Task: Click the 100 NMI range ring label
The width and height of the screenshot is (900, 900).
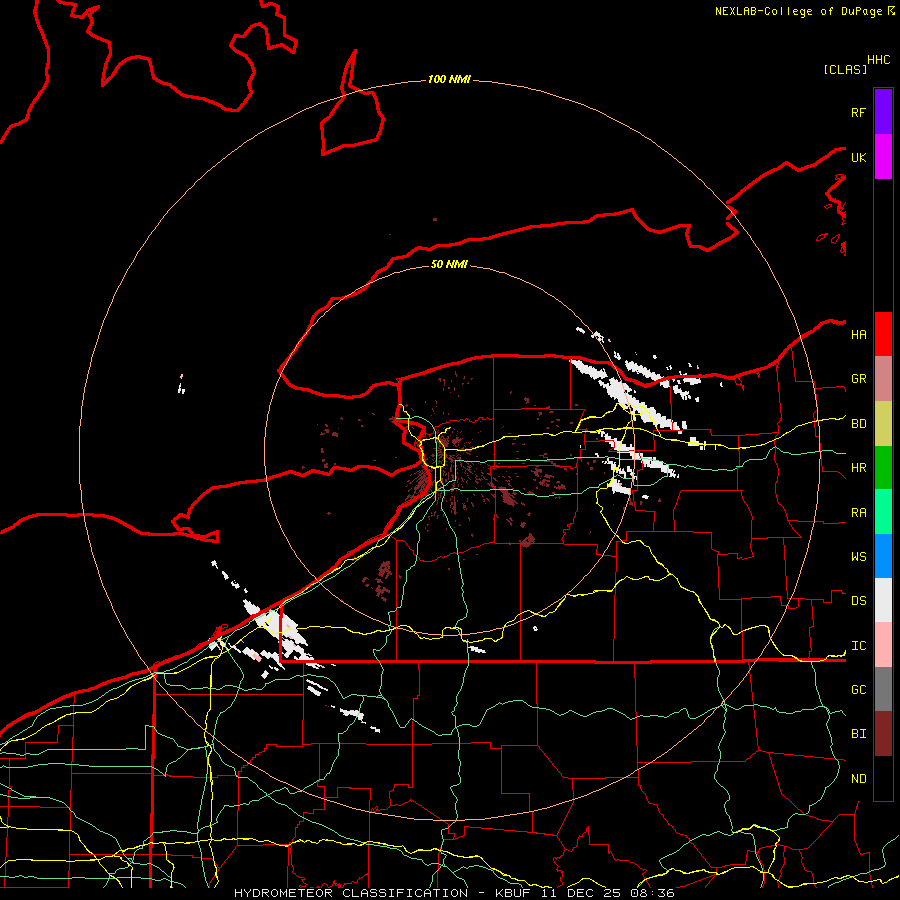Action: point(449,79)
